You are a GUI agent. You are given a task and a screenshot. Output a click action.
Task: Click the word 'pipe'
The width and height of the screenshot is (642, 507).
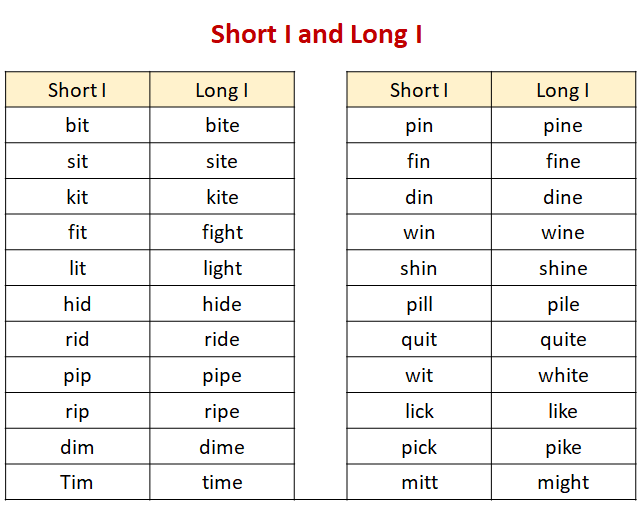click(x=222, y=376)
